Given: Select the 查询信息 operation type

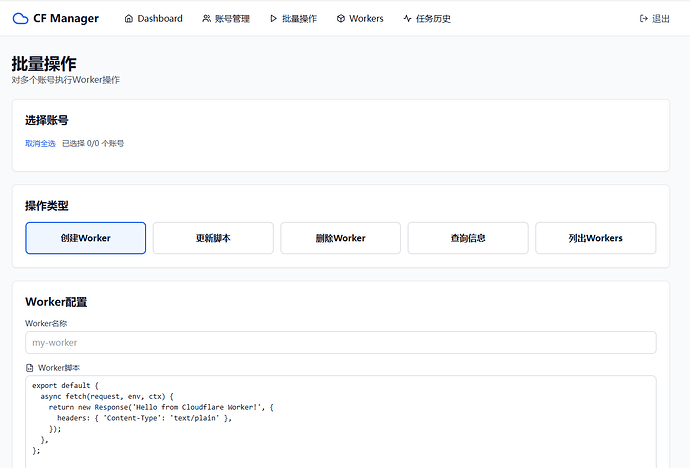Looking at the screenshot, I should [x=468, y=238].
